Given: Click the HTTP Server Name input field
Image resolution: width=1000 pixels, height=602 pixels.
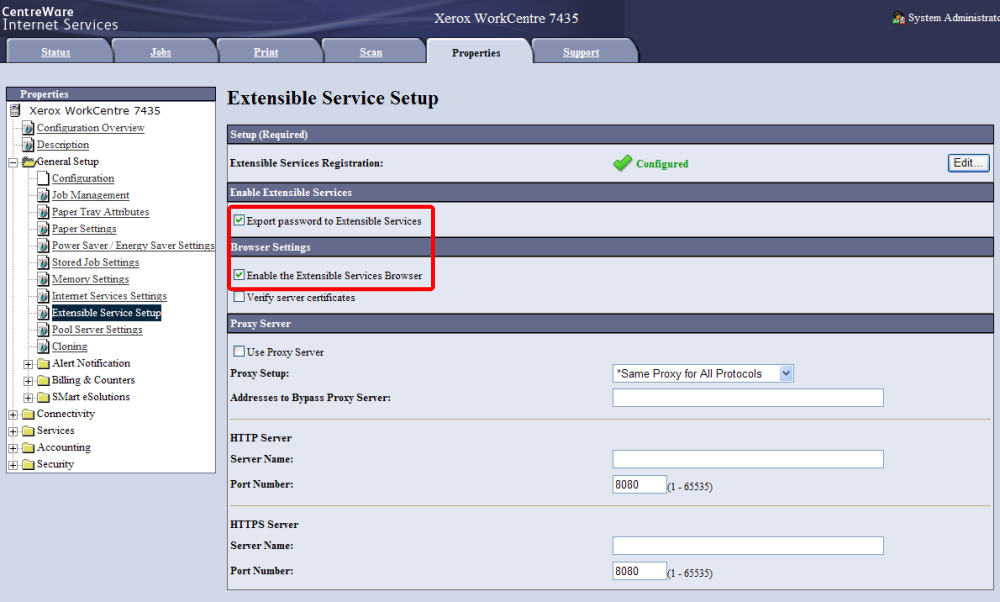Looking at the screenshot, I should coord(747,459).
